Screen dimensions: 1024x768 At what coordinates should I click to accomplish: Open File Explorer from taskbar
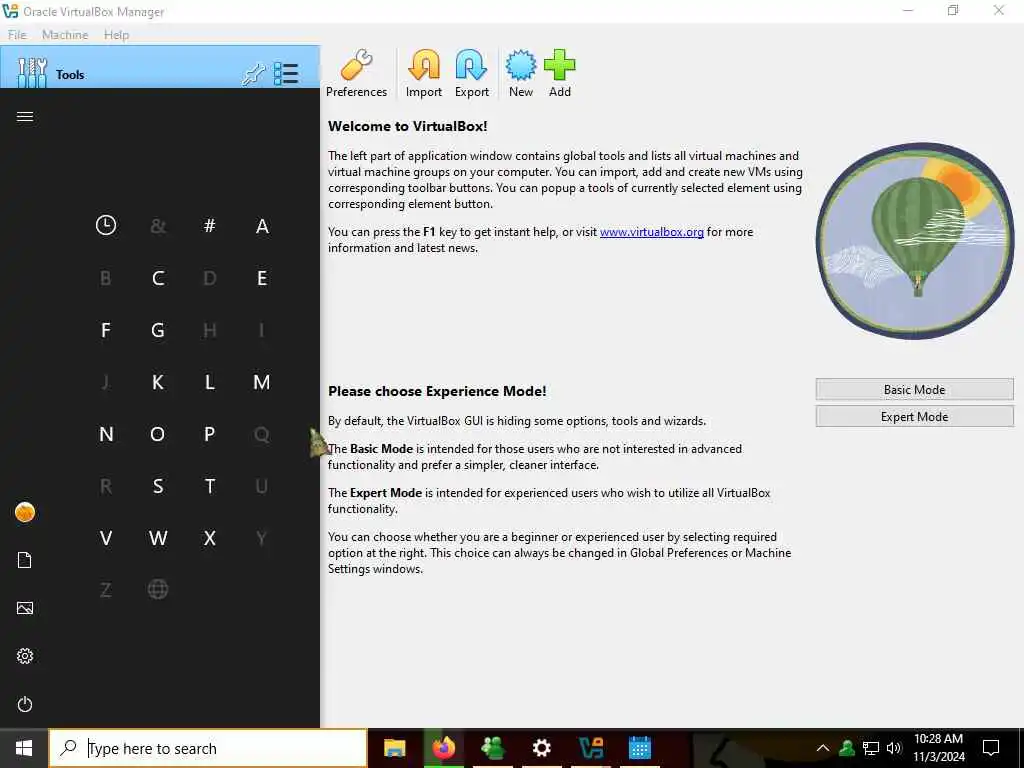pos(394,748)
